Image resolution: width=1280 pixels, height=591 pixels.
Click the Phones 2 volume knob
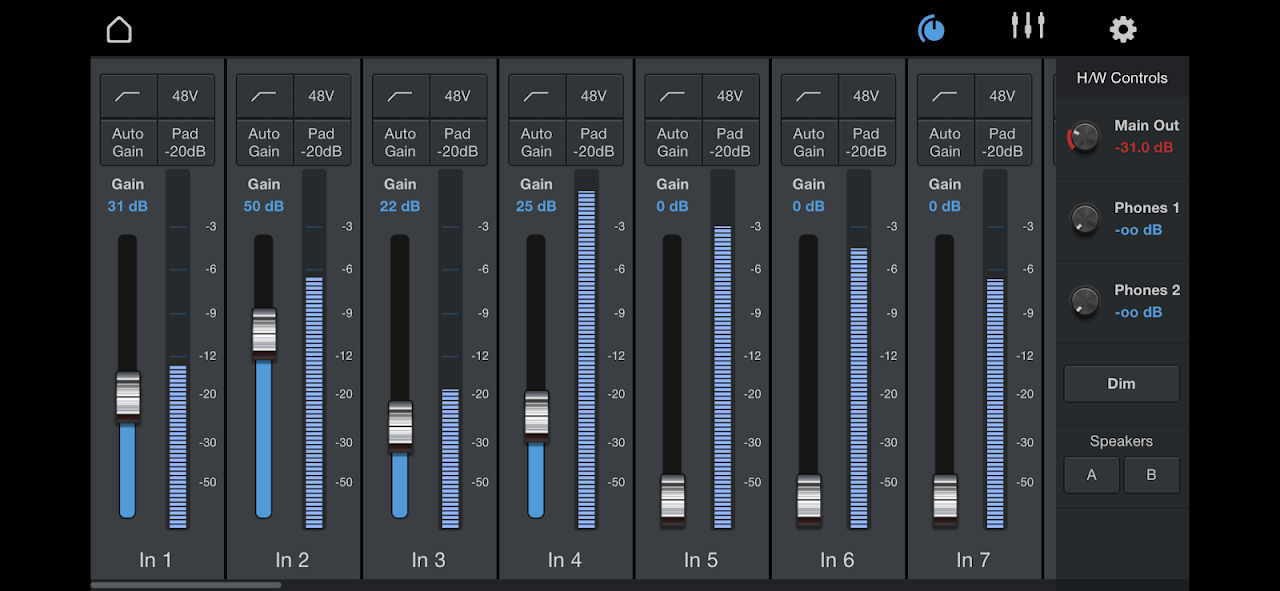pyautogui.click(x=1084, y=301)
